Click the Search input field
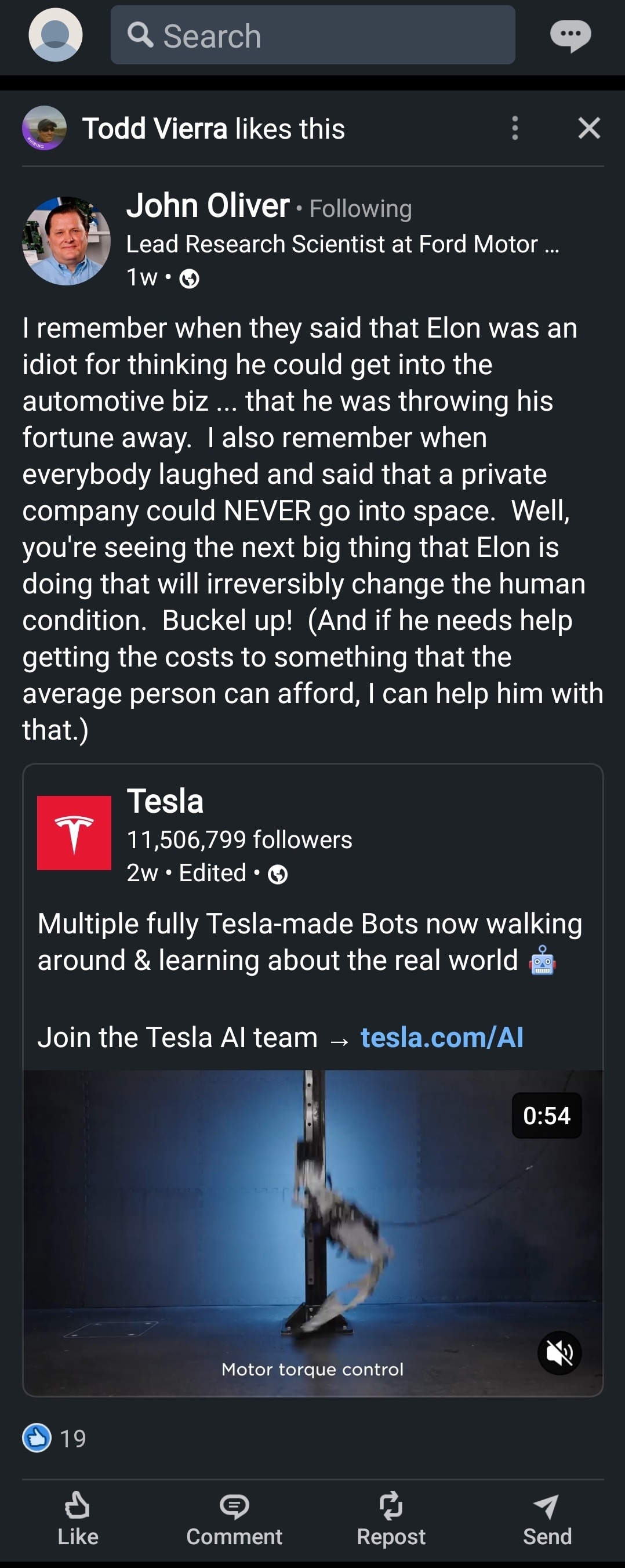The height and width of the screenshot is (1568, 625). (x=313, y=35)
